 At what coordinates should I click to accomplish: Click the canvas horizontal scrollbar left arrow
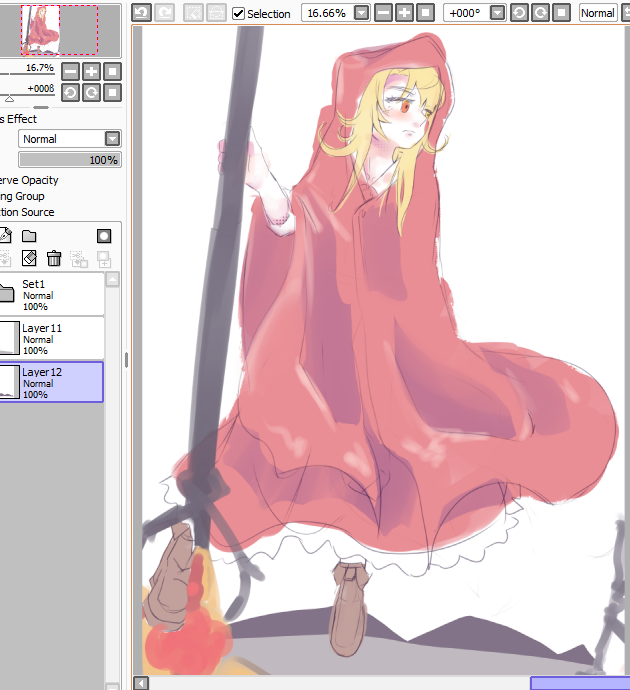[x=141, y=683]
